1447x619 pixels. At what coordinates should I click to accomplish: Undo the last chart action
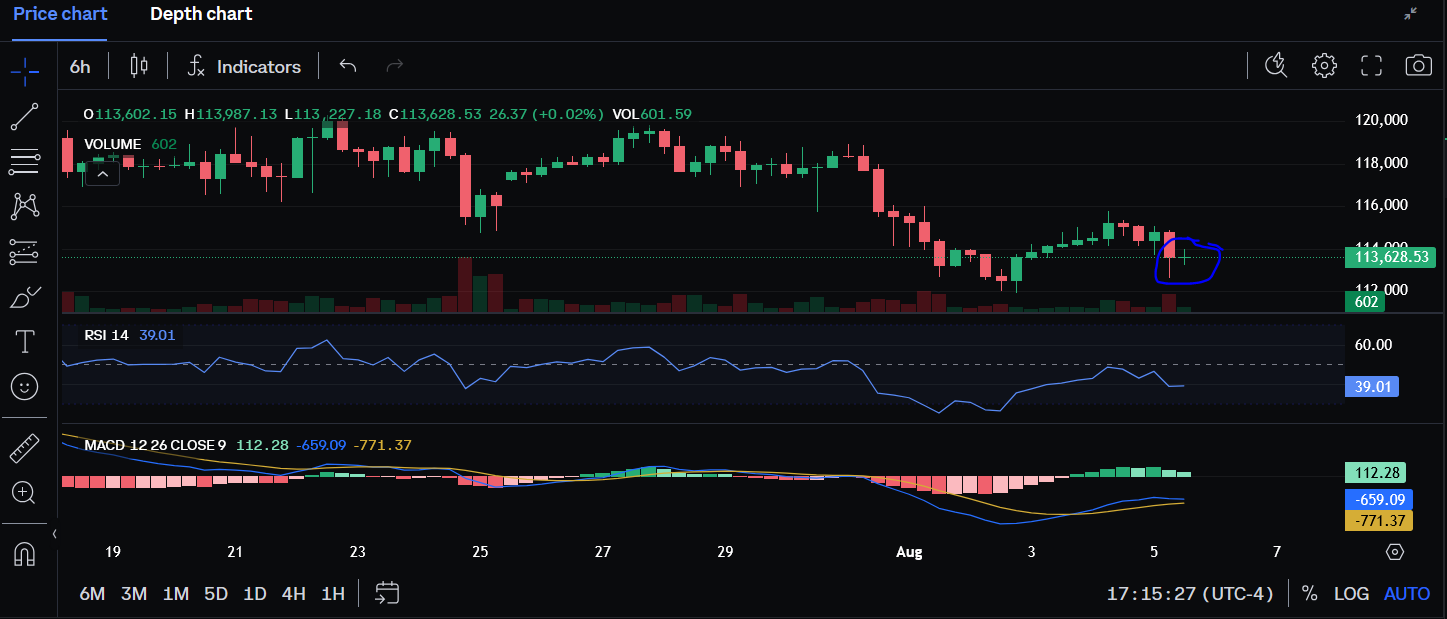coord(348,66)
